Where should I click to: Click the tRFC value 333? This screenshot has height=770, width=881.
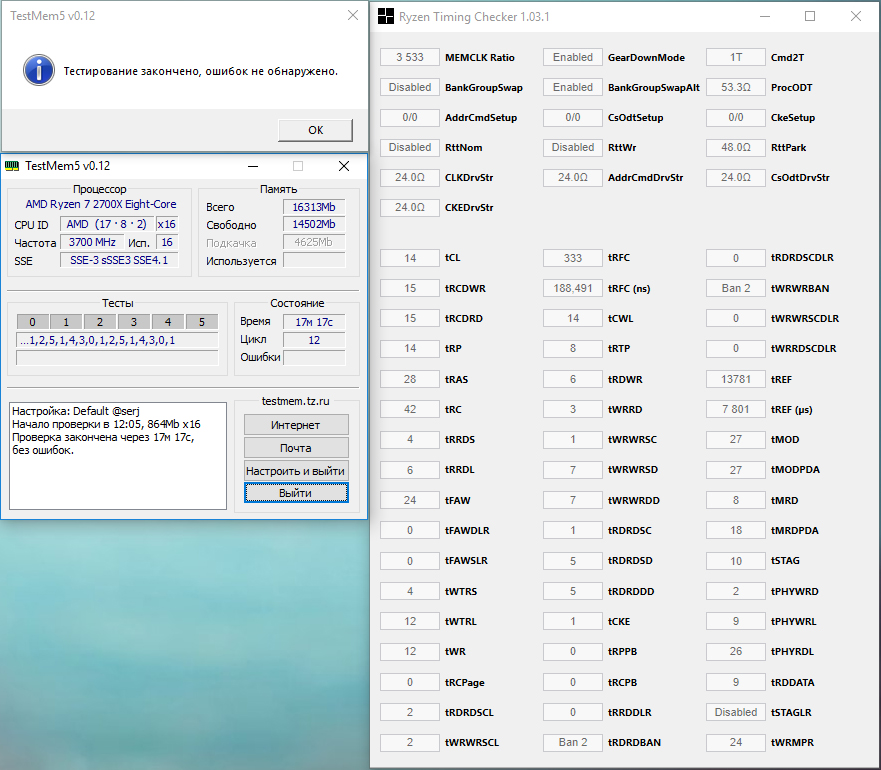pos(573,258)
